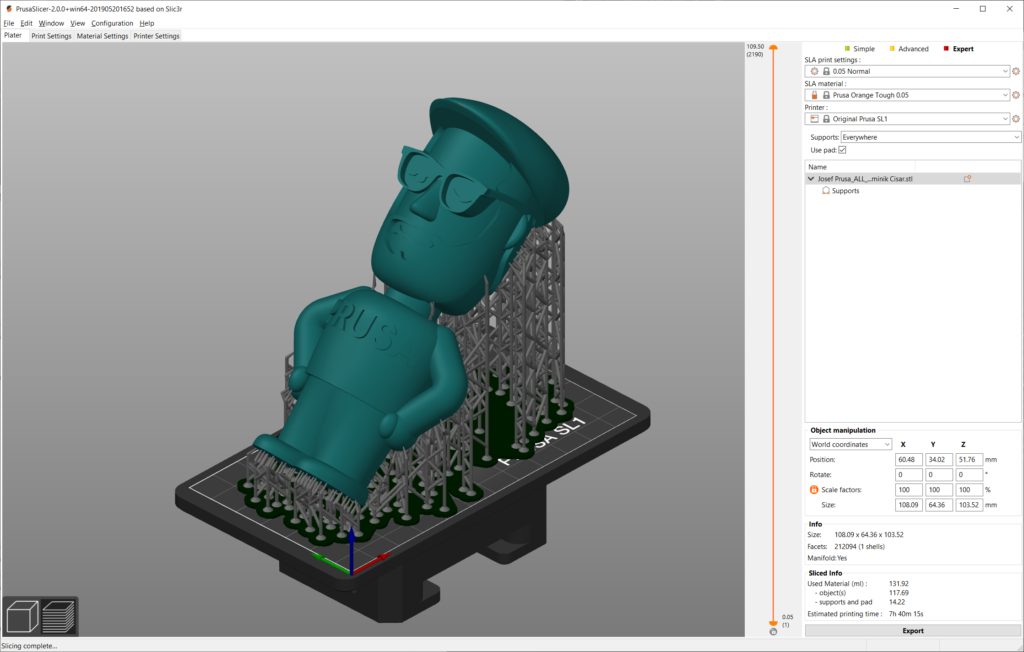This screenshot has height=652, width=1024.
Task: Open the Help menu
Action: 147,23
